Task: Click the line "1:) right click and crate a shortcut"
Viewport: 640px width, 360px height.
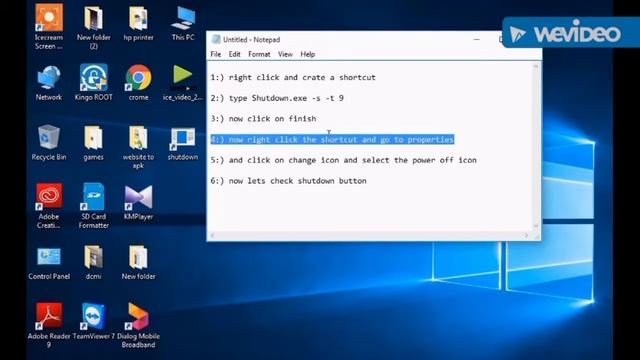Action: 293,78
